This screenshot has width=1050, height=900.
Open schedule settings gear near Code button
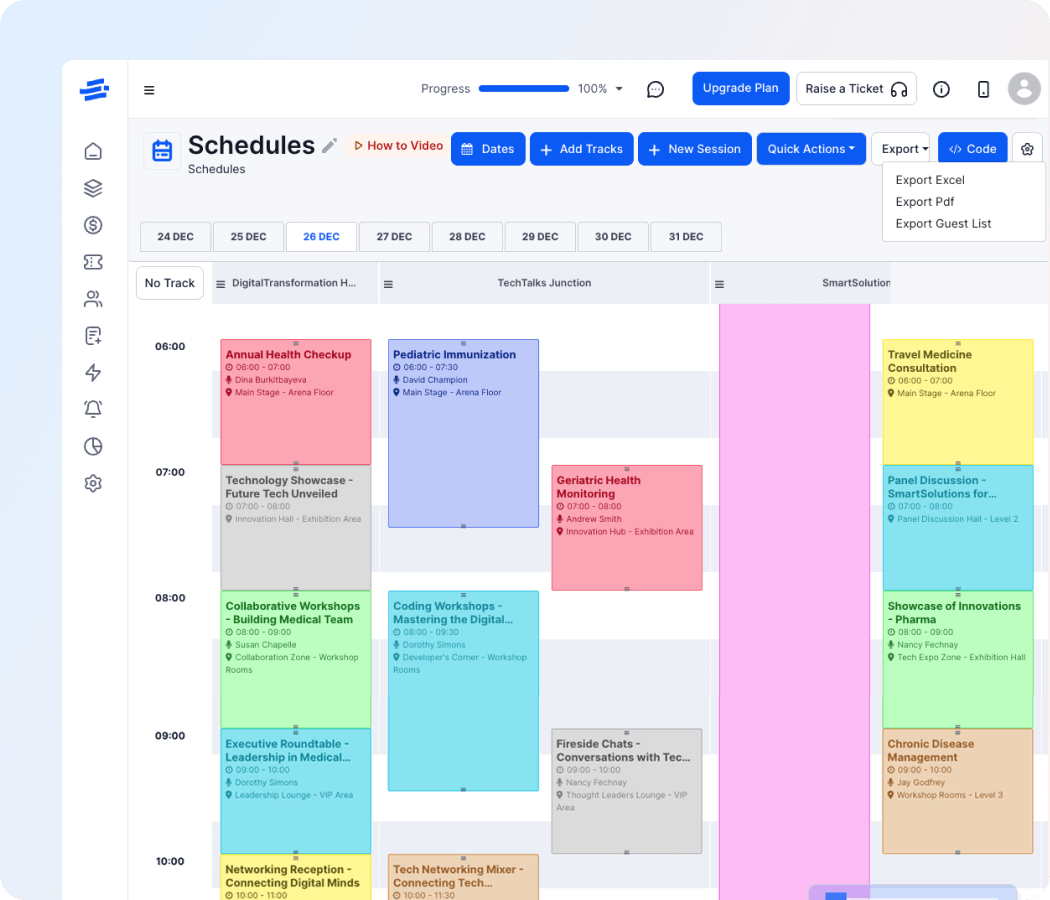1027,149
